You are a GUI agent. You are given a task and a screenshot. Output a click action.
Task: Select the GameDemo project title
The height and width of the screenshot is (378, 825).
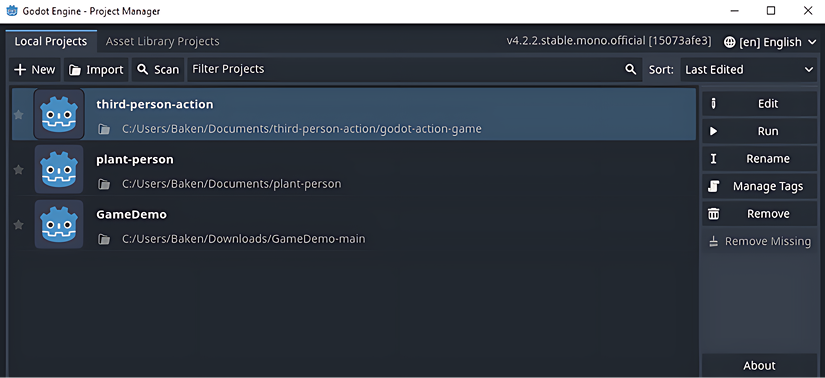point(132,215)
